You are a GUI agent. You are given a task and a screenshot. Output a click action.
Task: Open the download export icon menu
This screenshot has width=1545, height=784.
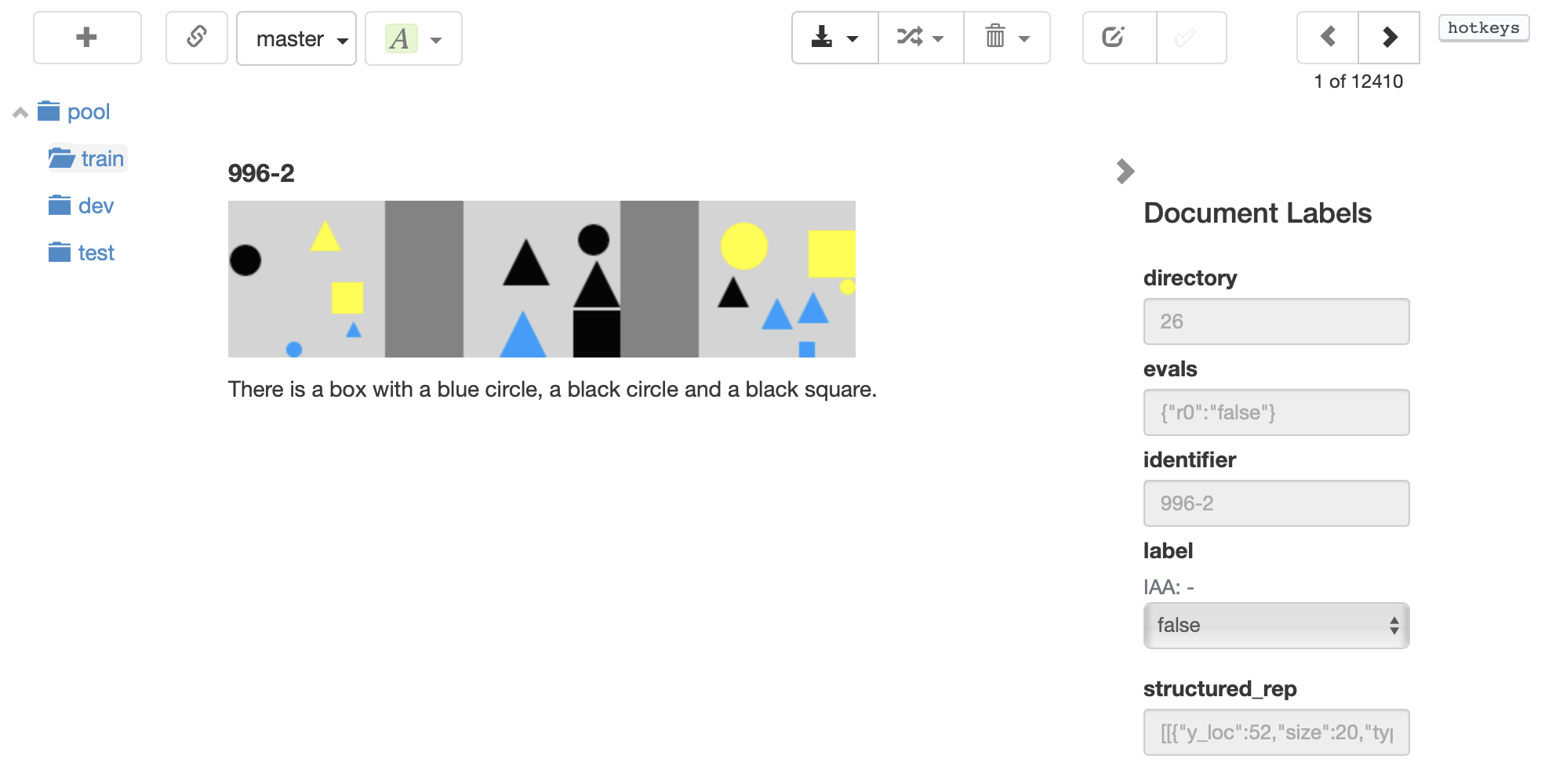pos(835,38)
